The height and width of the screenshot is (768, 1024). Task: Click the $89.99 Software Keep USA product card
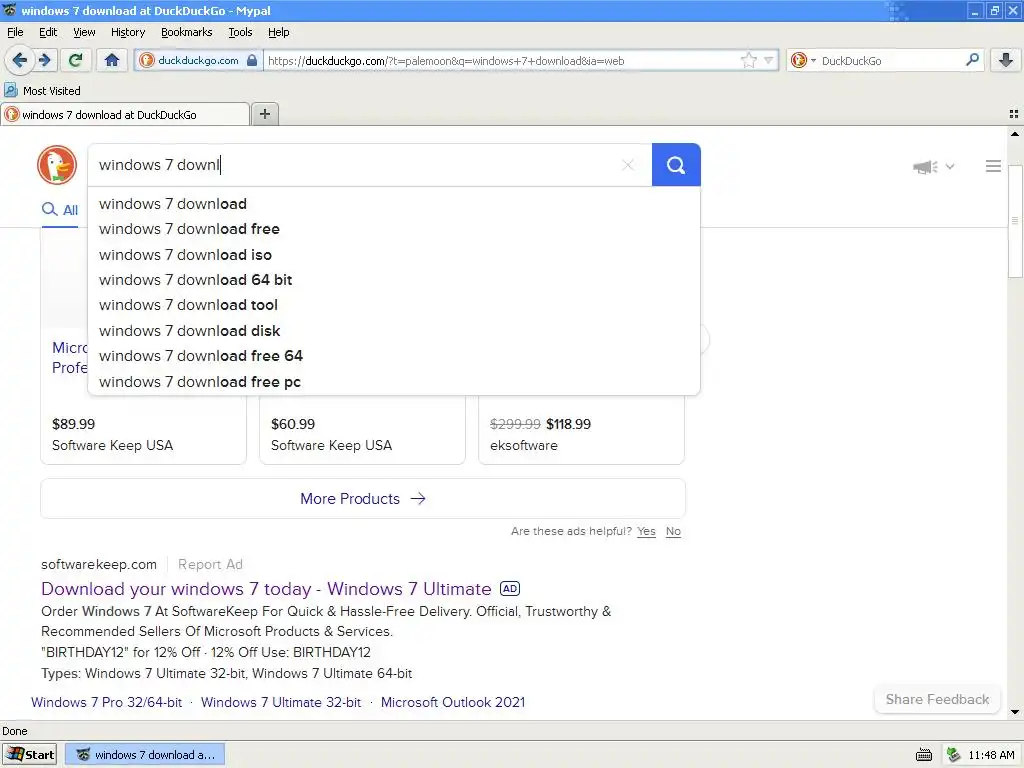[x=144, y=429]
